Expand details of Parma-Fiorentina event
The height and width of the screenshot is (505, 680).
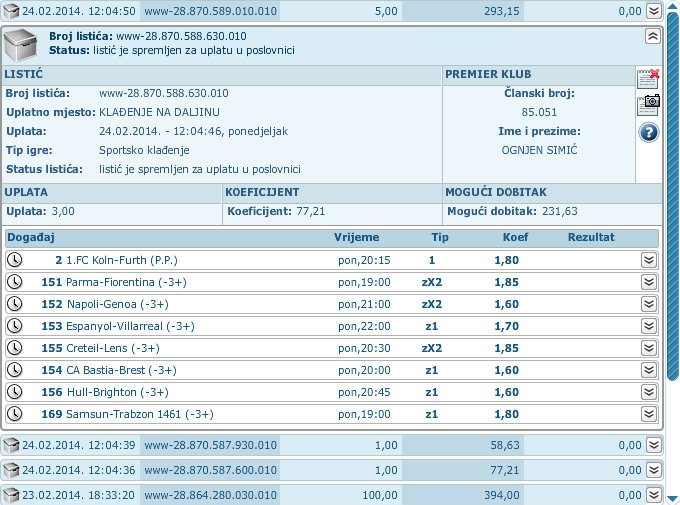649,282
